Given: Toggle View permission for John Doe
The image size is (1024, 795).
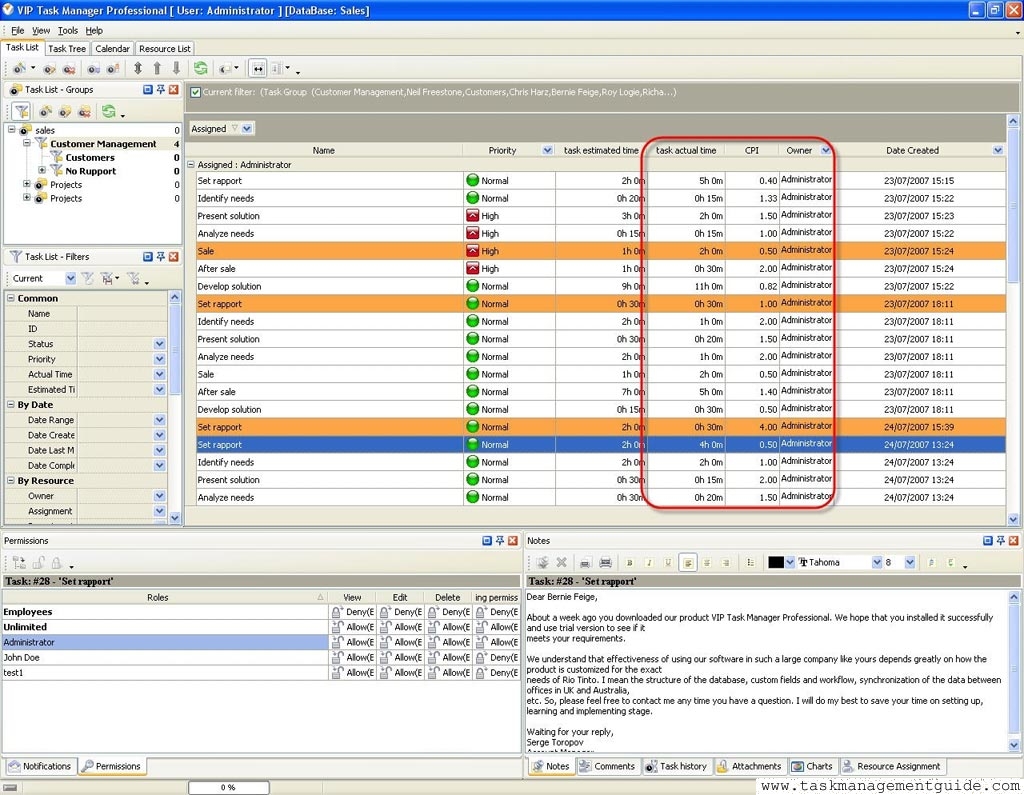Looking at the screenshot, I should click(352, 657).
